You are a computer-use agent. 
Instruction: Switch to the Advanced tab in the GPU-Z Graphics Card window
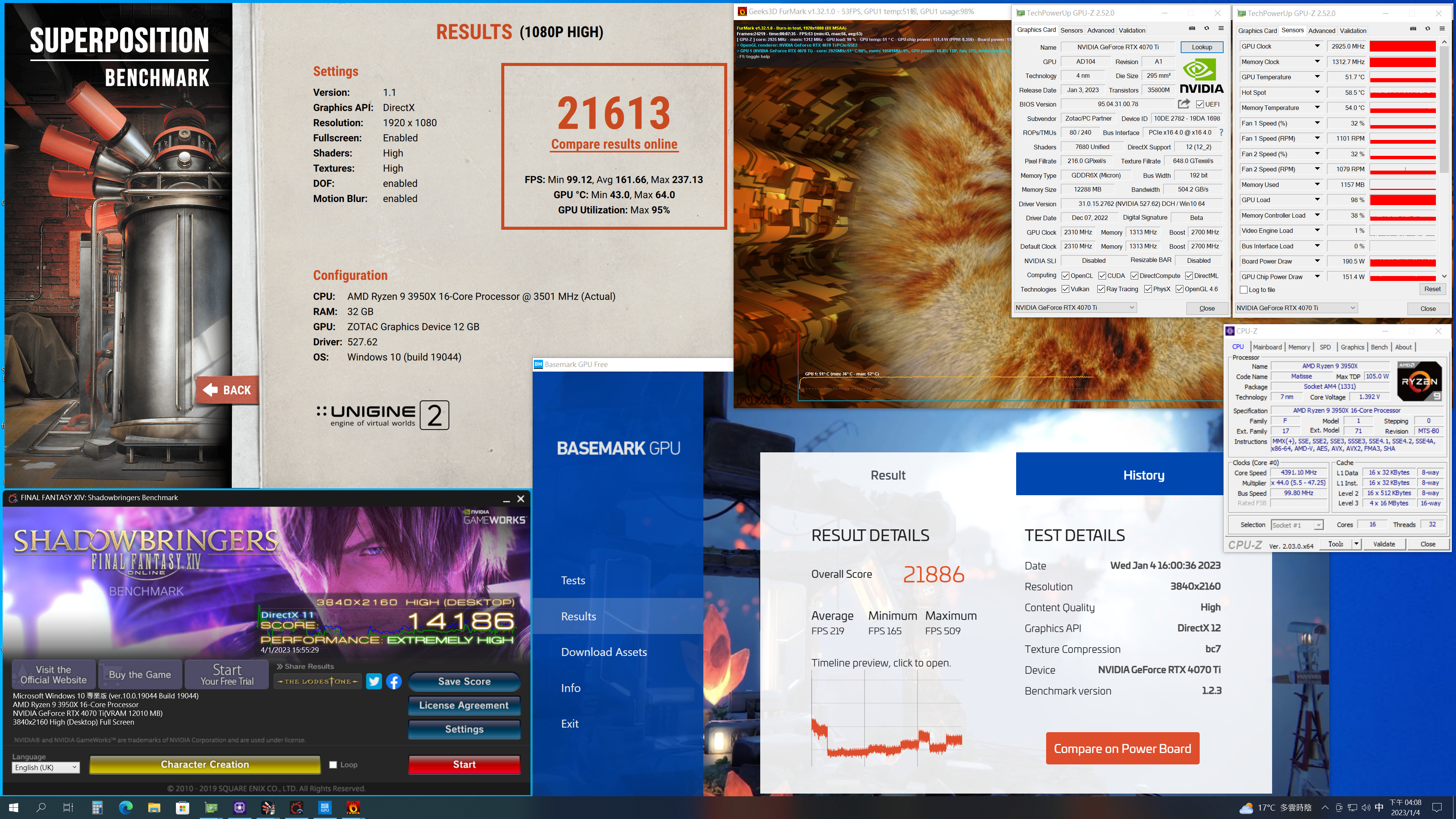click(1100, 30)
